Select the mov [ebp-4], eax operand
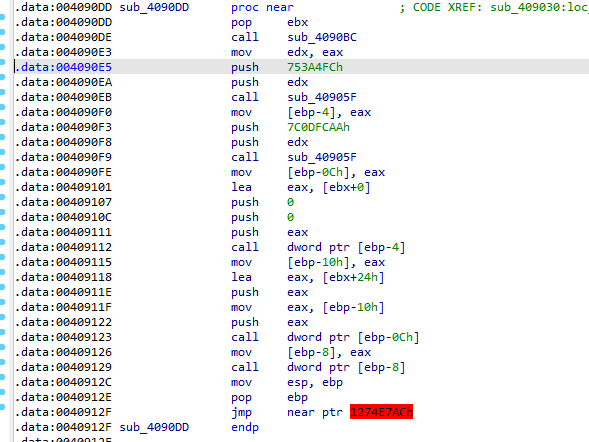Image resolution: width=589 pixels, height=442 pixels. [x=329, y=112]
